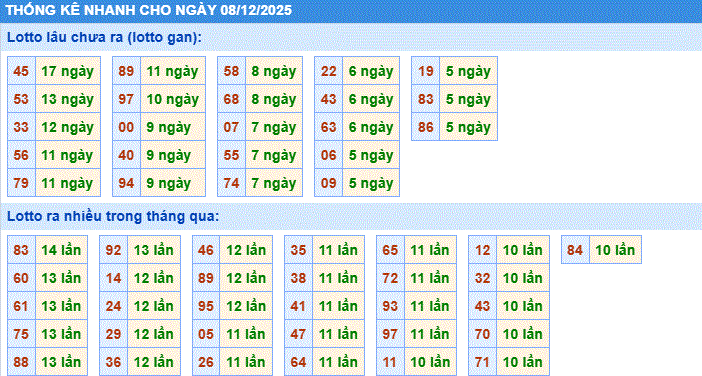Select lotto gan number 33
Image resolution: width=702 pixels, height=376 pixels.
[21, 127]
